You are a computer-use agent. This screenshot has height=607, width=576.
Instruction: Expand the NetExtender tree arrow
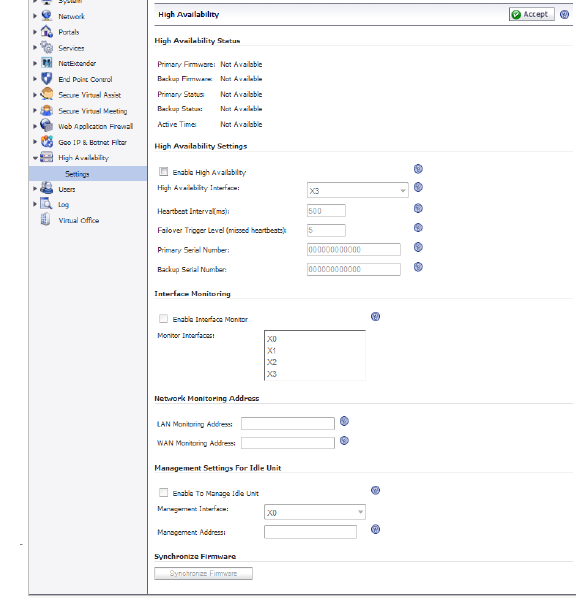coord(35,63)
